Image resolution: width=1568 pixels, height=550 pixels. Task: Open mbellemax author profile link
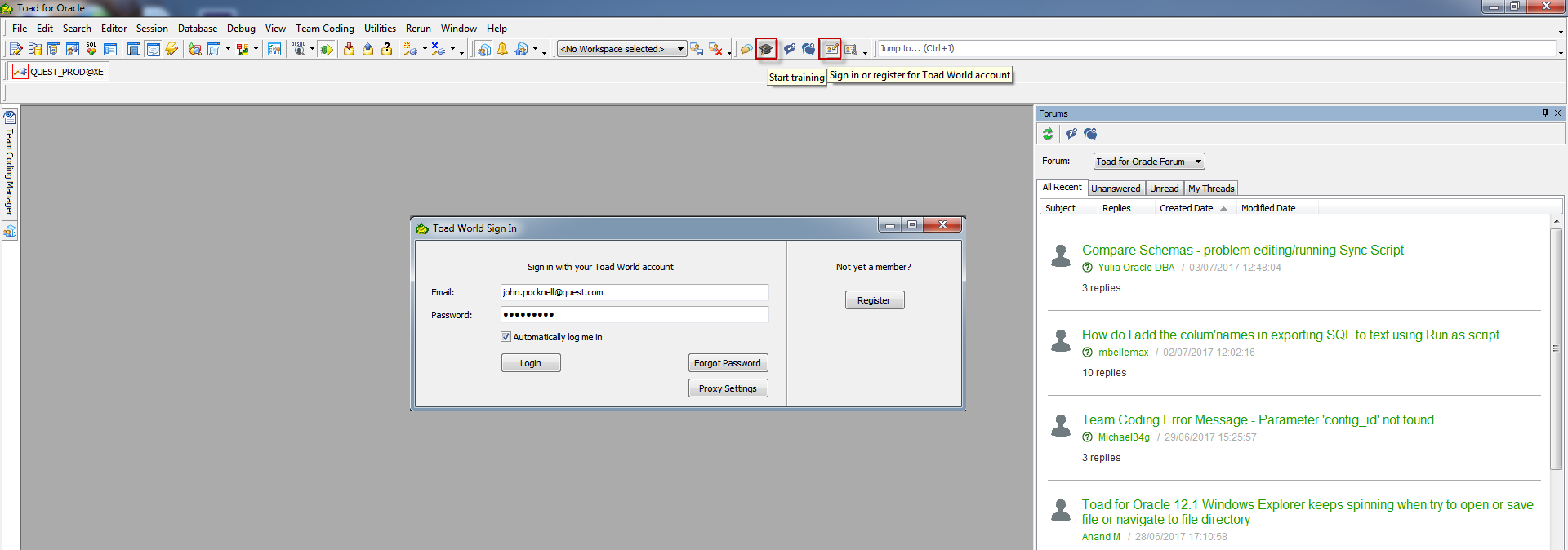point(1123,353)
